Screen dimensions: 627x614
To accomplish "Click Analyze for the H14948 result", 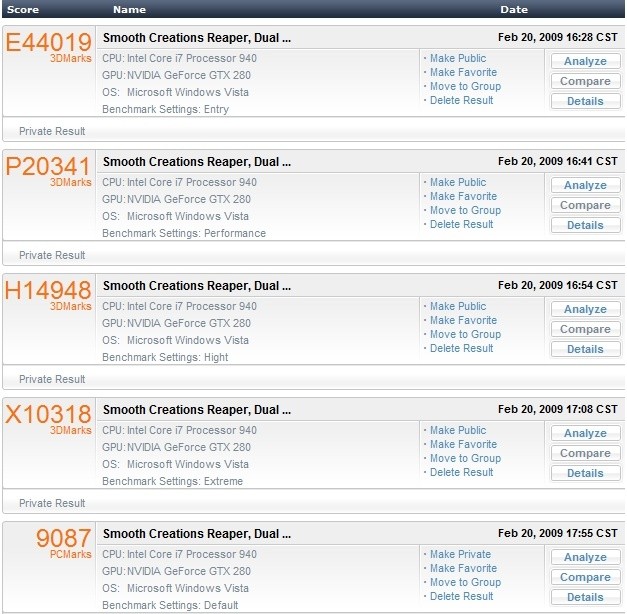I will pyautogui.click(x=585, y=309).
